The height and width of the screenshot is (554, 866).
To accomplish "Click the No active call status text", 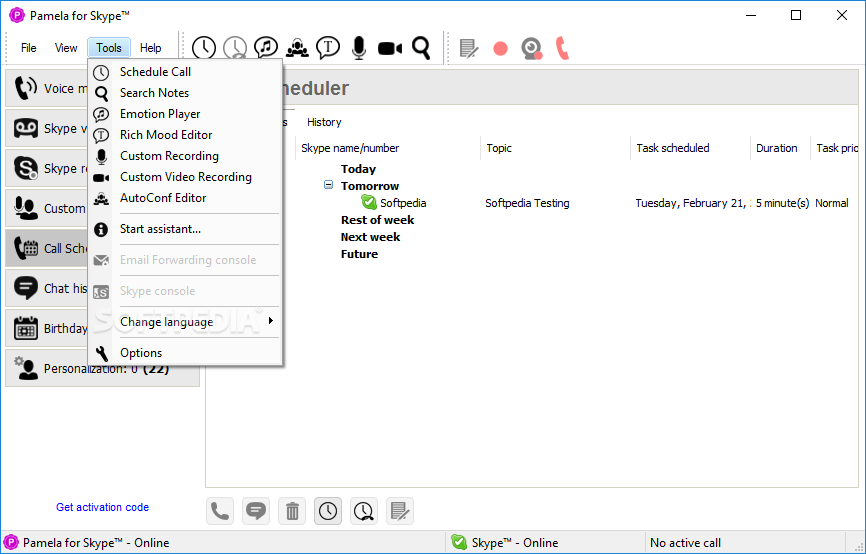I will tap(685, 543).
